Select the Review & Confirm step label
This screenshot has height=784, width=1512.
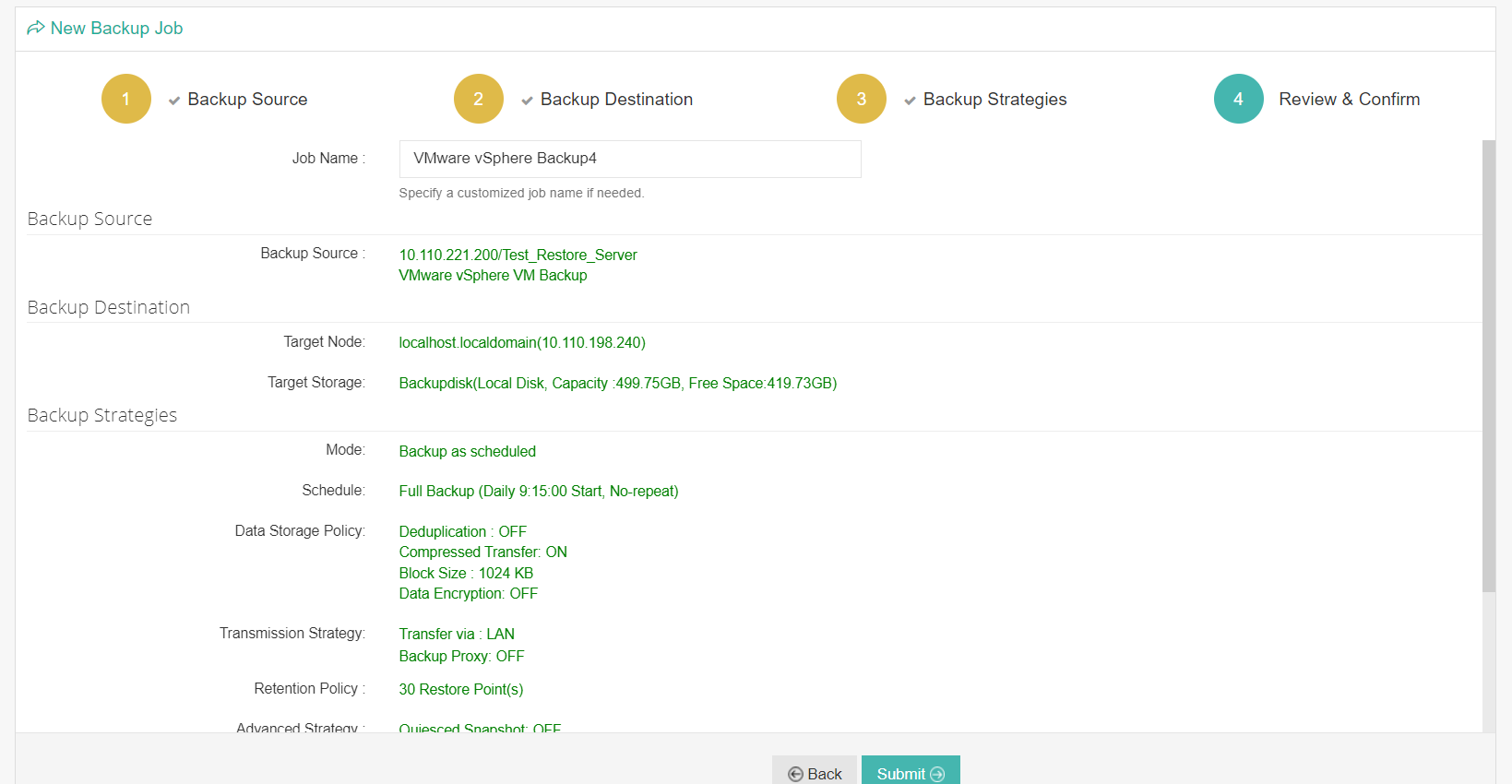pyautogui.click(x=1349, y=100)
